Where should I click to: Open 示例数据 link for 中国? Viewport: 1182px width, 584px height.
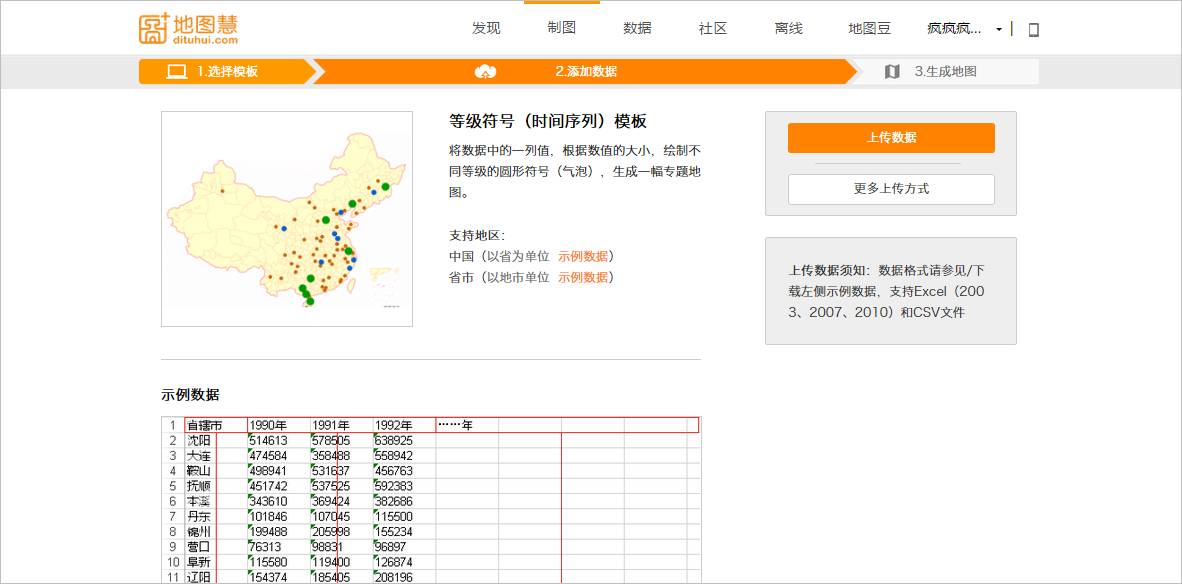[583, 256]
